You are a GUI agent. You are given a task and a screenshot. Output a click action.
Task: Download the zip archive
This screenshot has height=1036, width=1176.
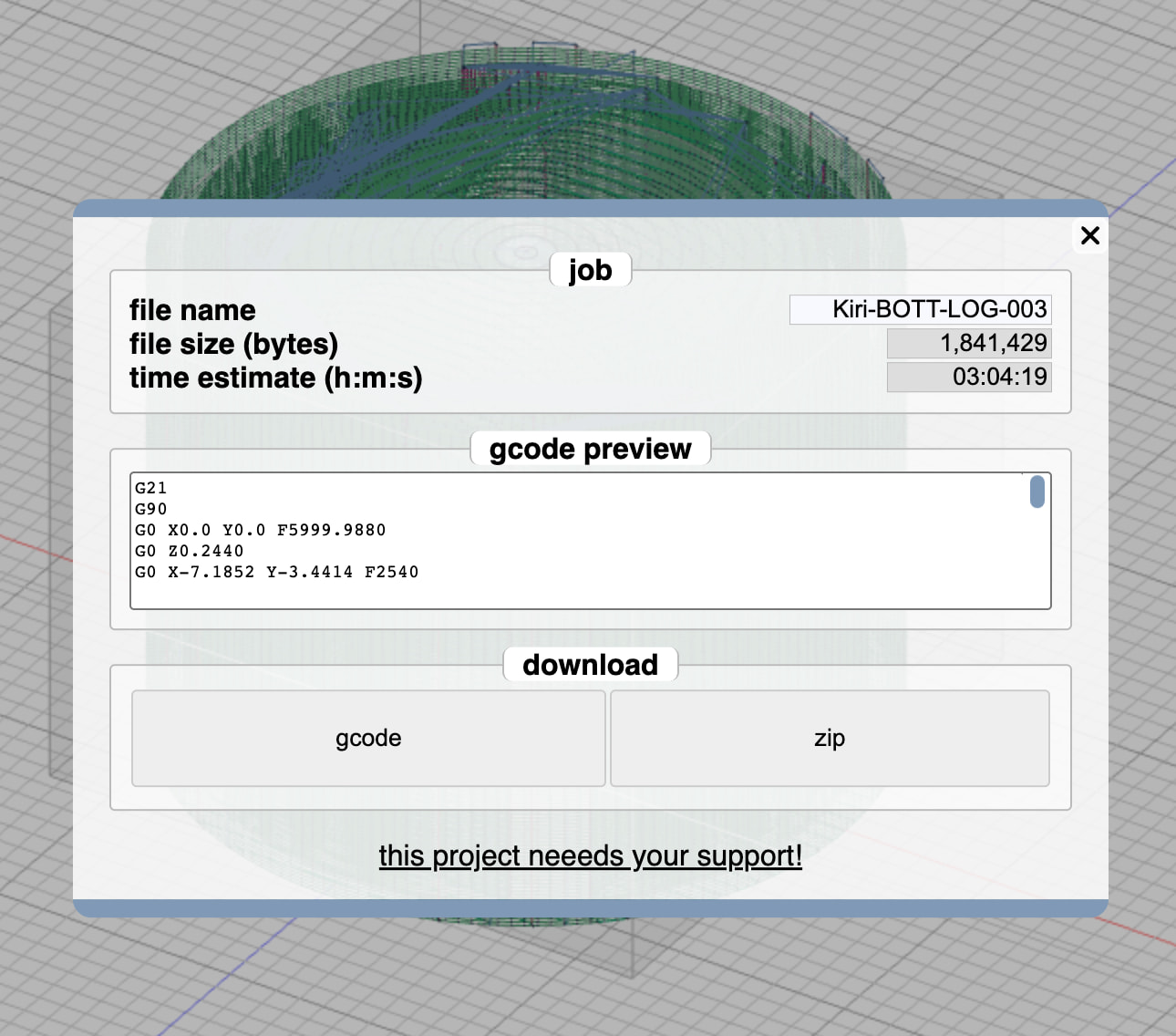tap(830, 738)
